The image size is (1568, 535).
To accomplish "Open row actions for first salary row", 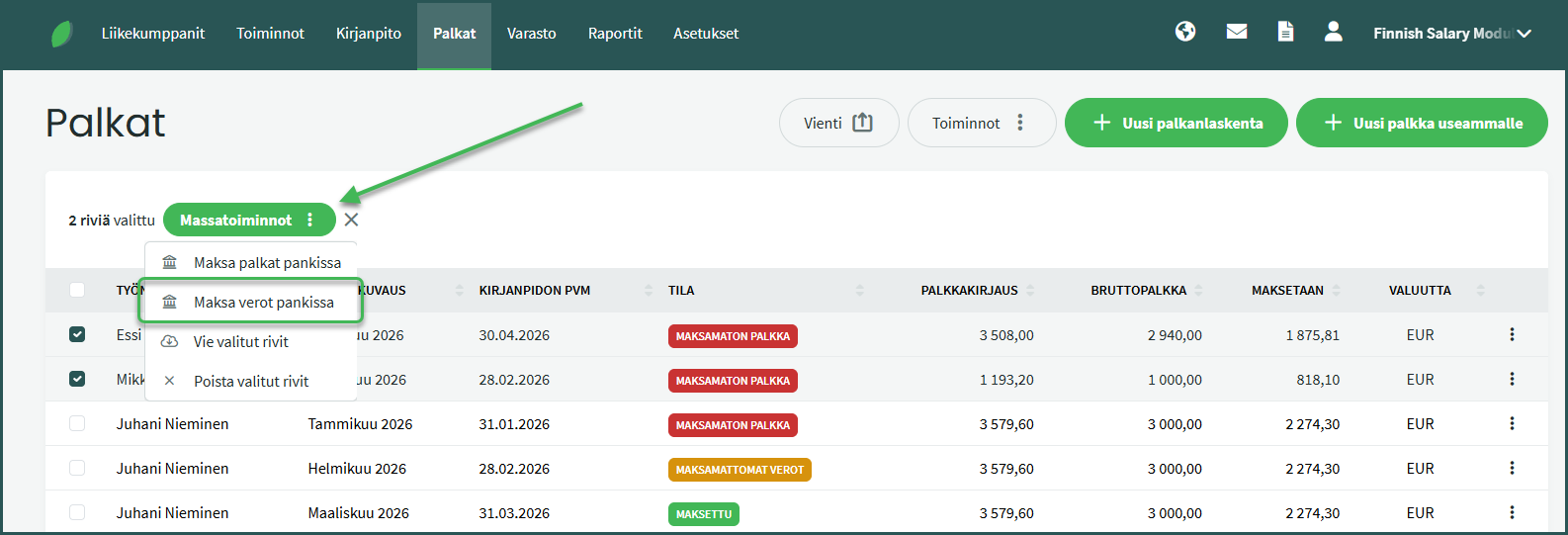I will (1512, 334).
